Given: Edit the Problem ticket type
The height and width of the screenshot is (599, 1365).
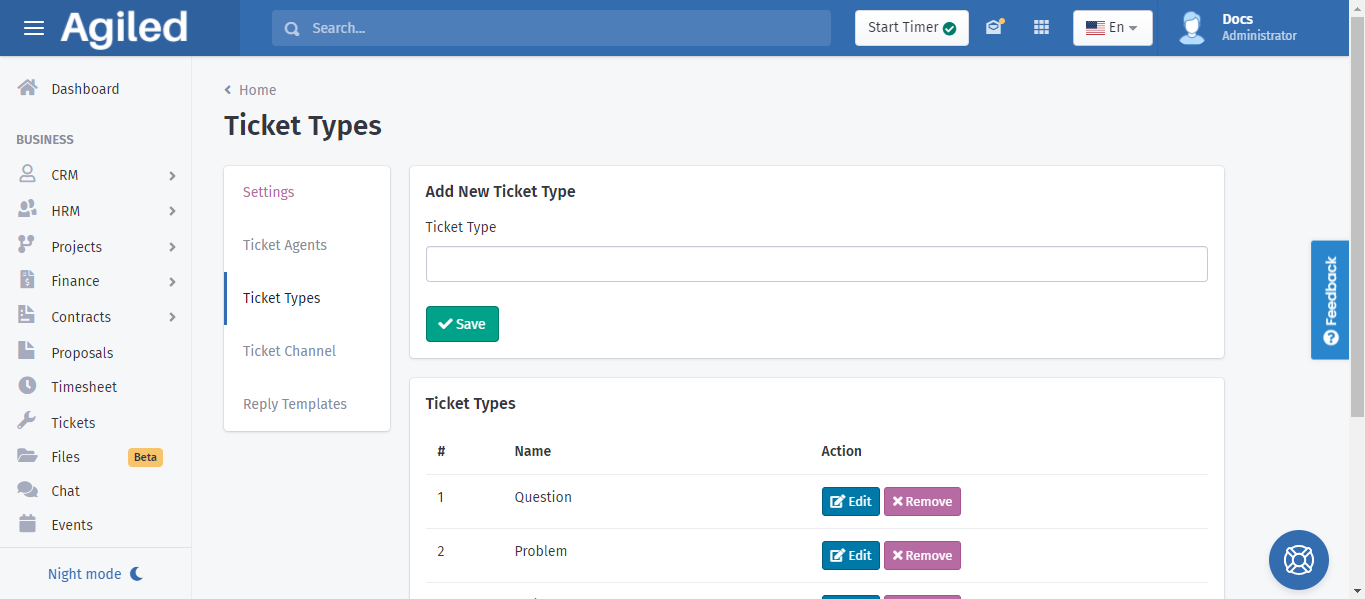Looking at the screenshot, I should coord(850,556).
